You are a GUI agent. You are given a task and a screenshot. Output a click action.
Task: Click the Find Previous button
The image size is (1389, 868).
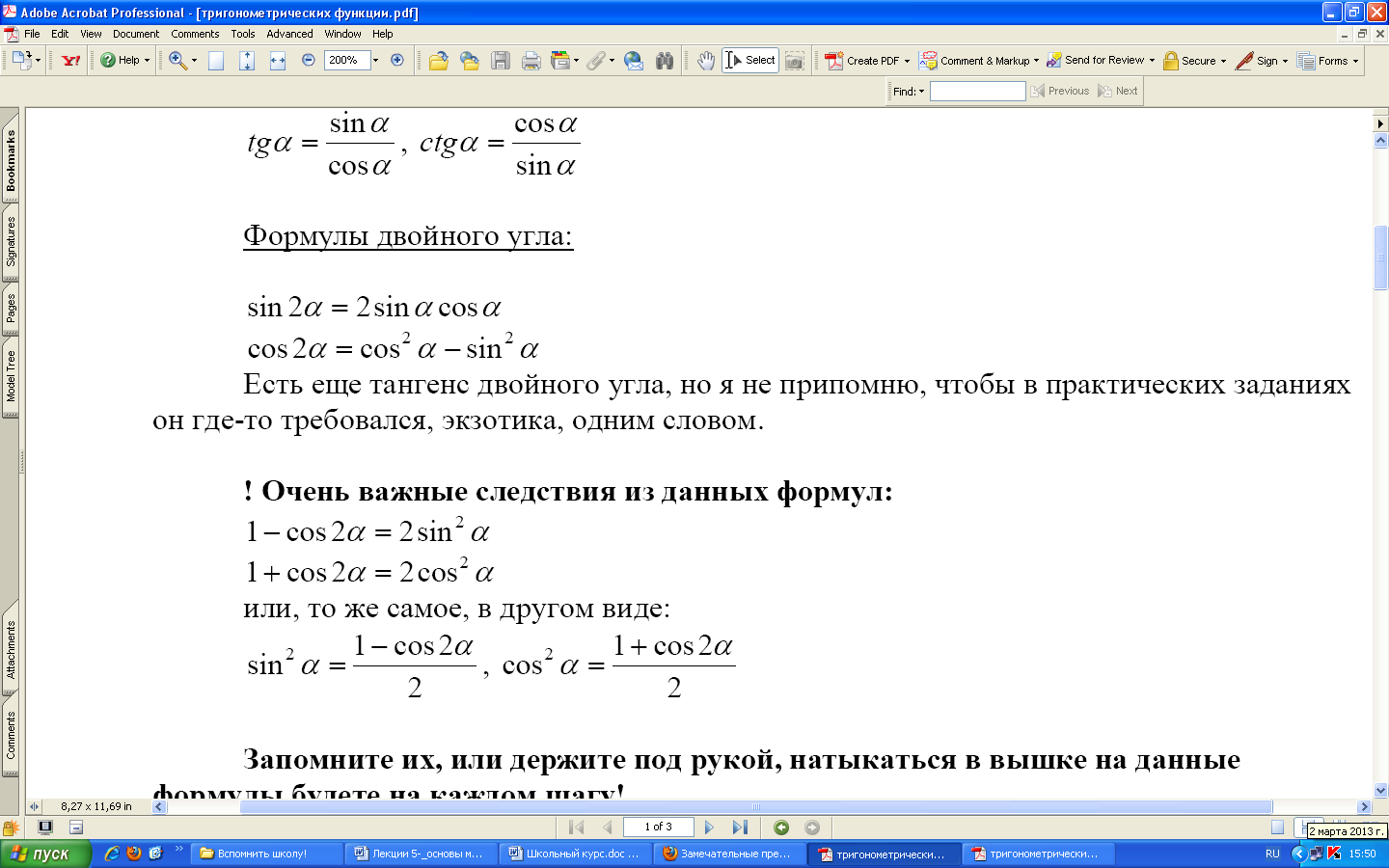tap(1060, 91)
